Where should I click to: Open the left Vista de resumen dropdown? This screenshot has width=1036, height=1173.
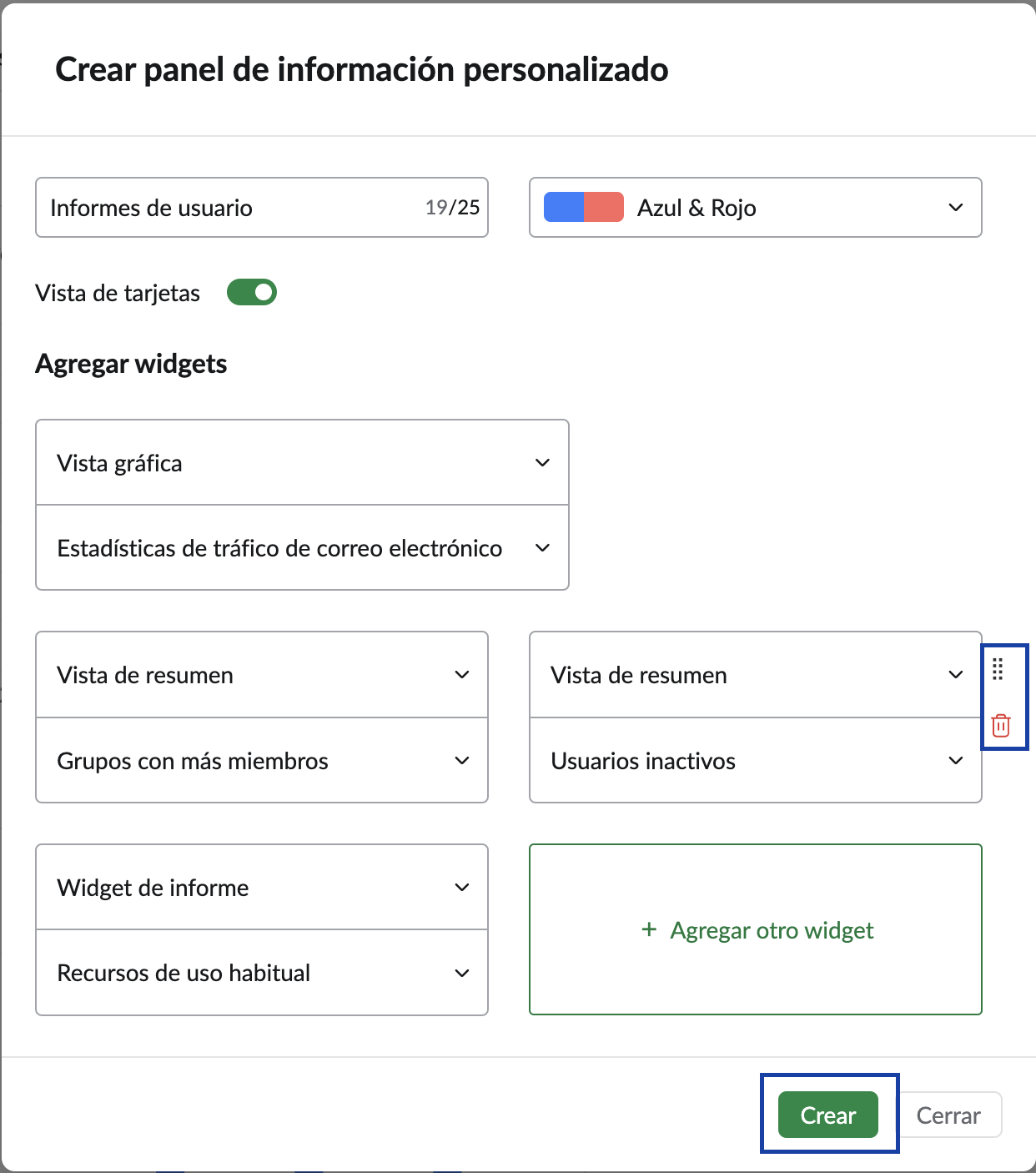[261, 674]
